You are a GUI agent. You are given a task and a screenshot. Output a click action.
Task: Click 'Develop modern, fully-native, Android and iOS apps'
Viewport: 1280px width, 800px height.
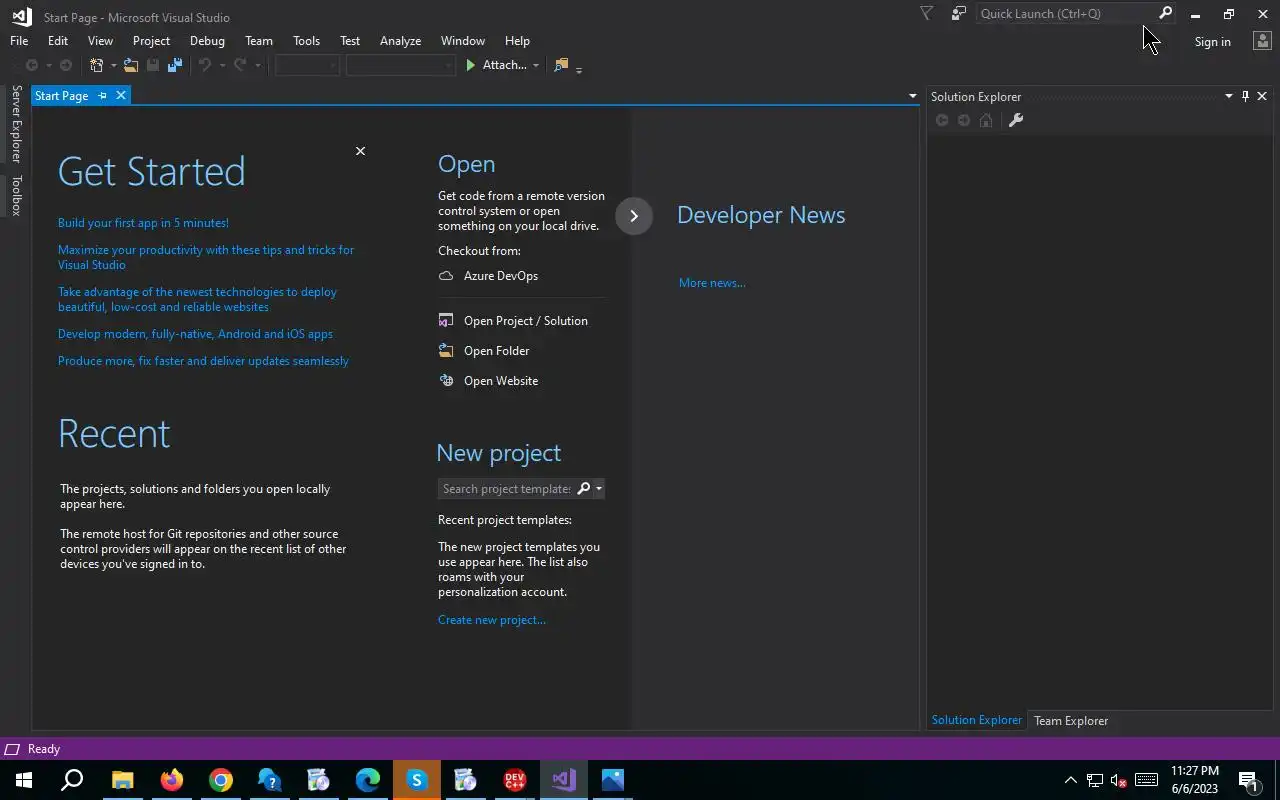[x=195, y=334]
